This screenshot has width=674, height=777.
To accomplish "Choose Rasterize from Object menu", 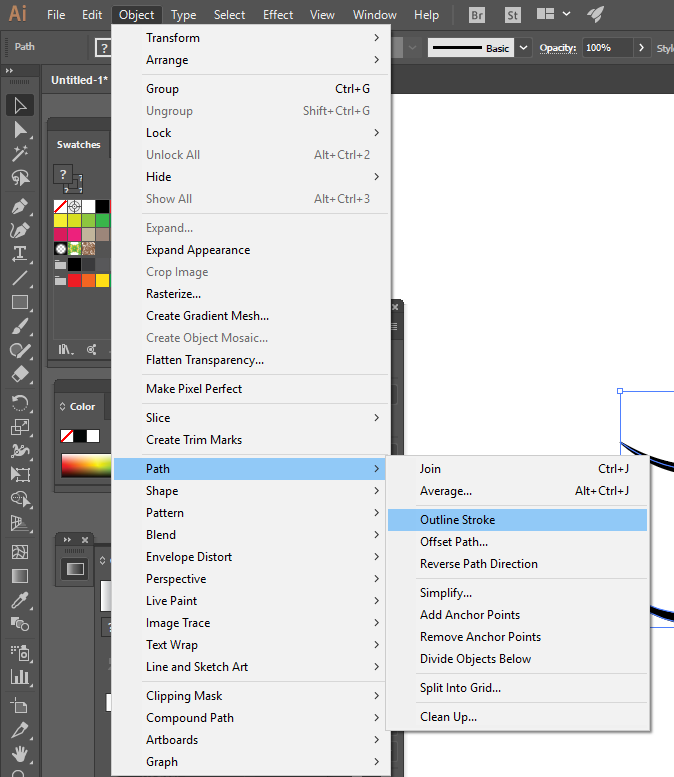I will (251, 294).
